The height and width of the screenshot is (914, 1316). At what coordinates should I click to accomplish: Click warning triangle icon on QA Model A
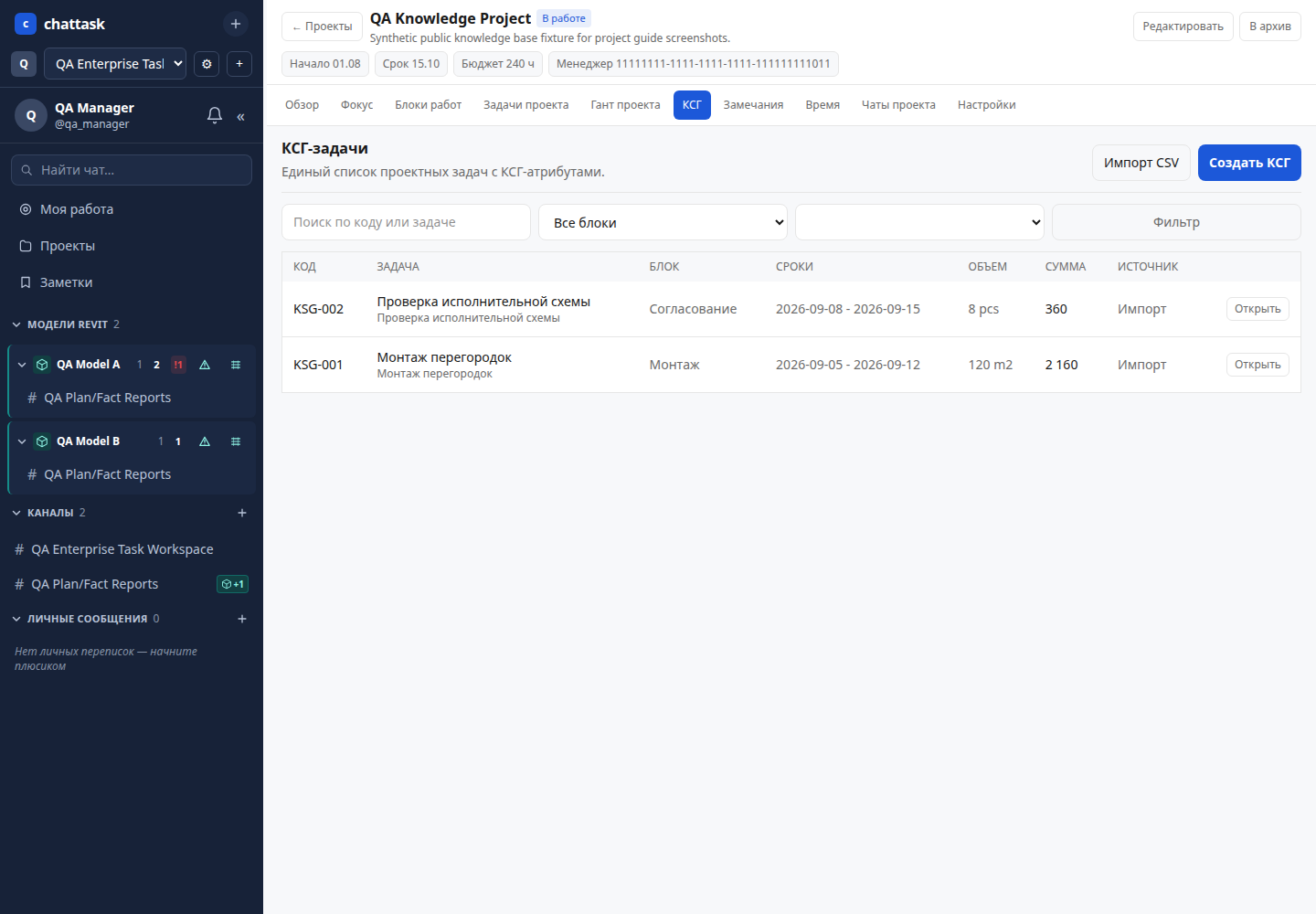[x=205, y=365]
